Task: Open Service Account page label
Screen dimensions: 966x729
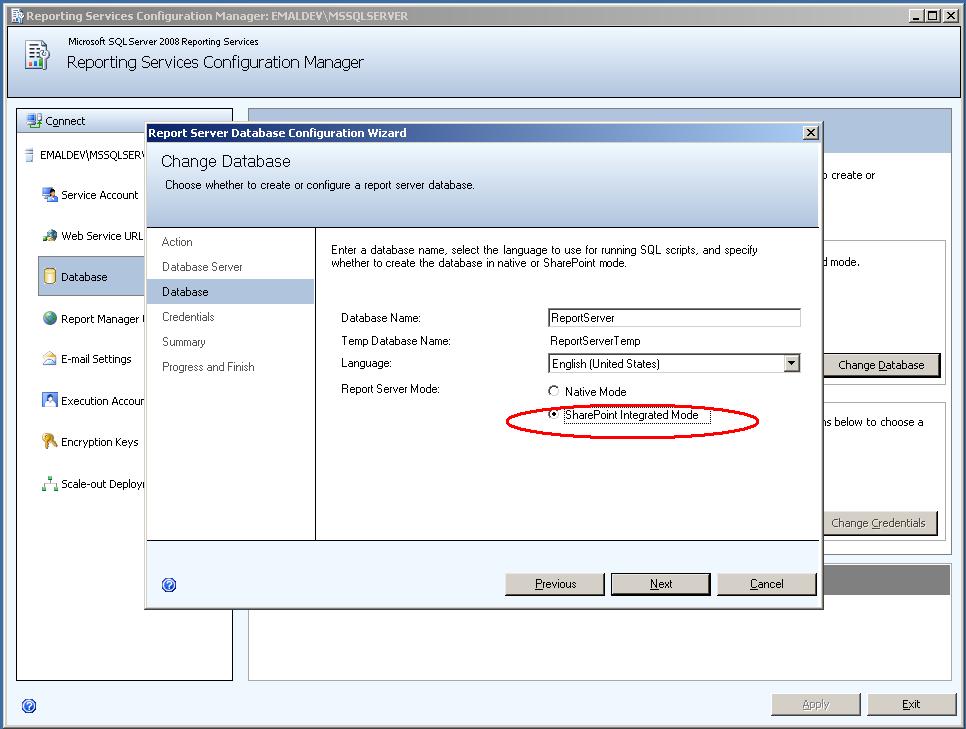Action: 100,195
